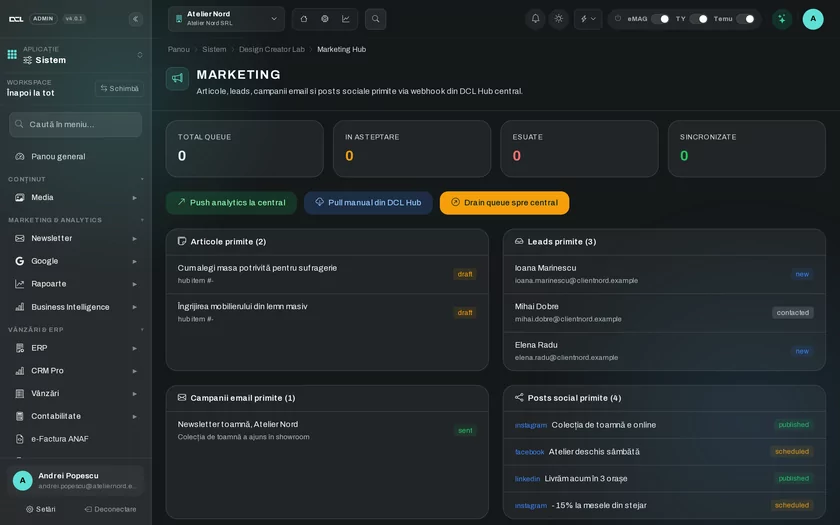Viewport: 840px width, 525px height.
Task: Click the app grid icon next to Aplicatie
Action: [x=12, y=54]
